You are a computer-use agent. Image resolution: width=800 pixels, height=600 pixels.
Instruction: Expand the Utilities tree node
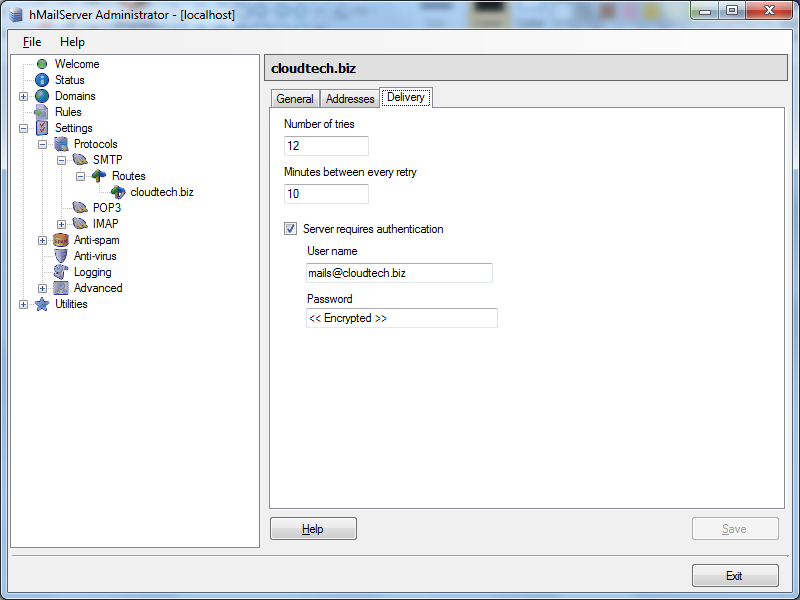(x=23, y=304)
